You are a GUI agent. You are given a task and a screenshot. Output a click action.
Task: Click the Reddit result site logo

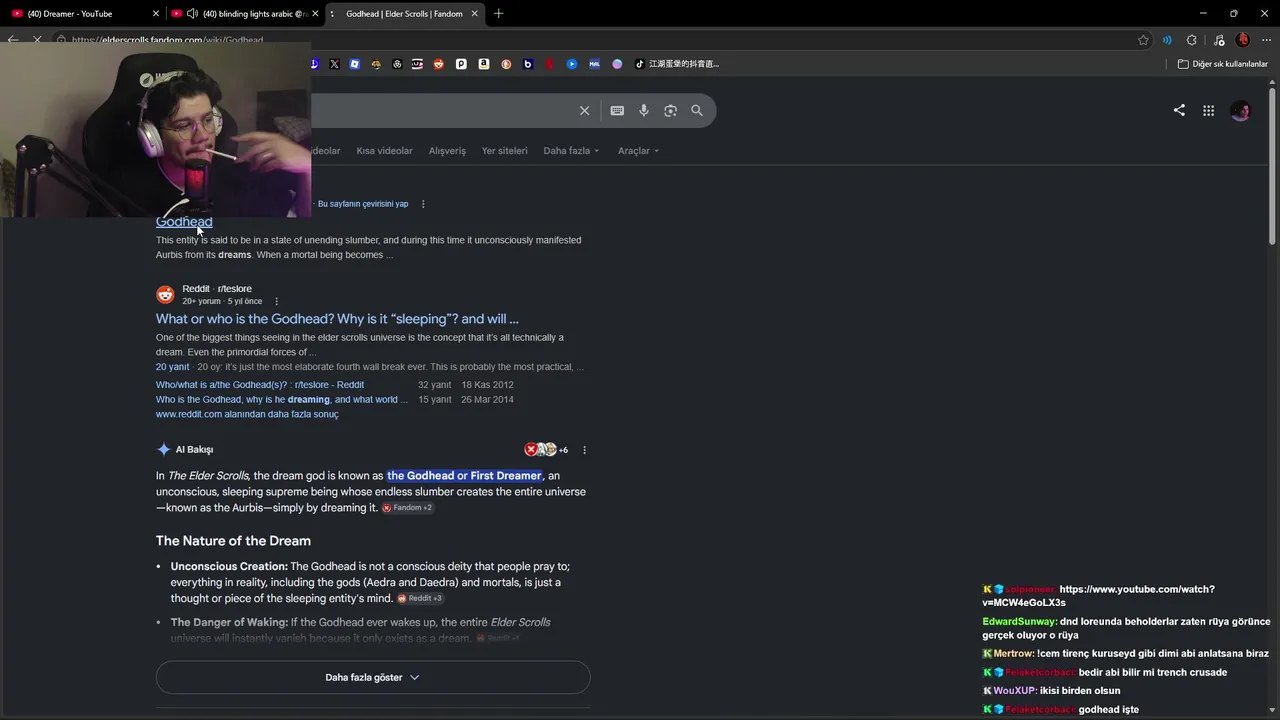(x=165, y=295)
